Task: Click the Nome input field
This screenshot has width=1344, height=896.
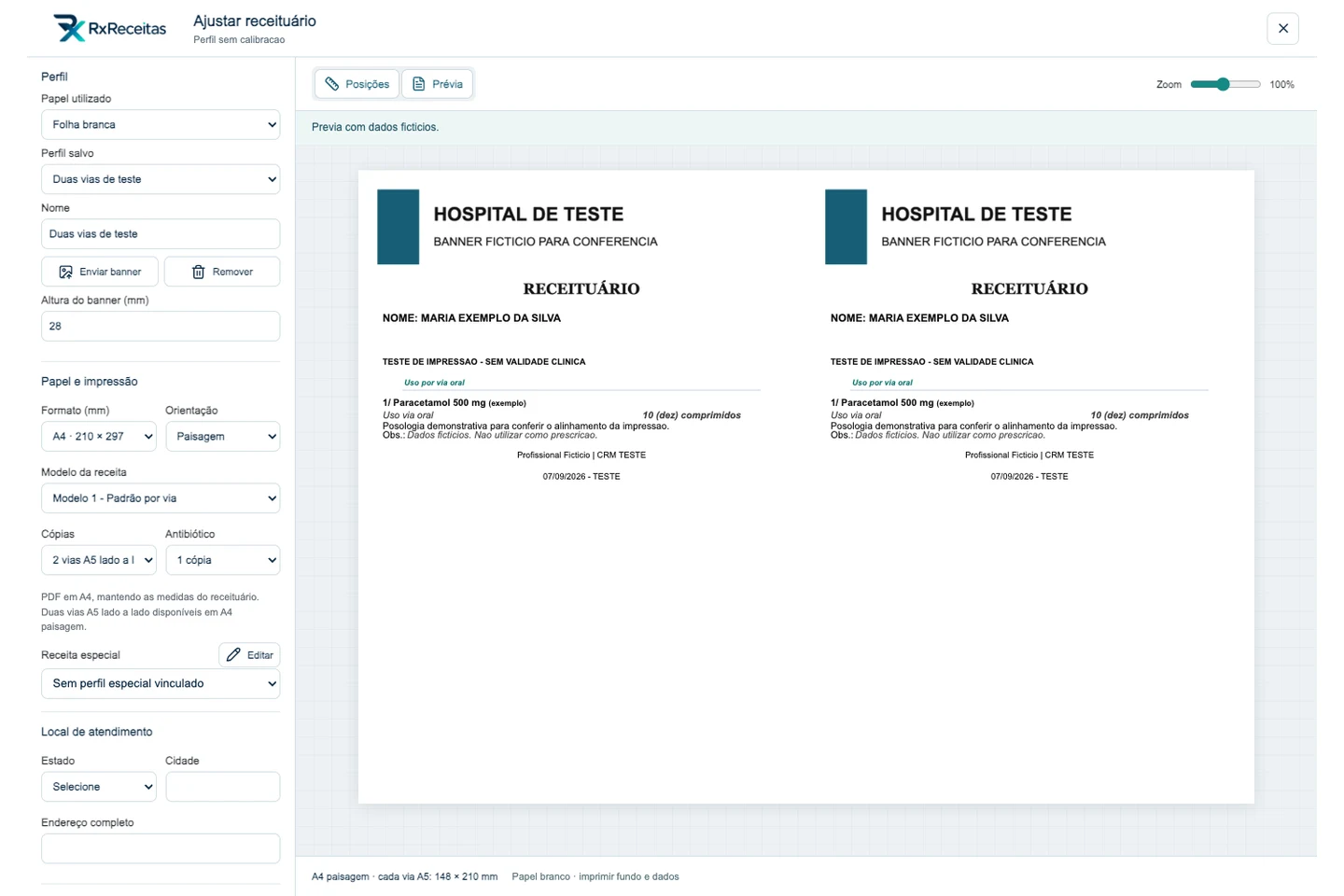Action: pyautogui.click(x=161, y=234)
